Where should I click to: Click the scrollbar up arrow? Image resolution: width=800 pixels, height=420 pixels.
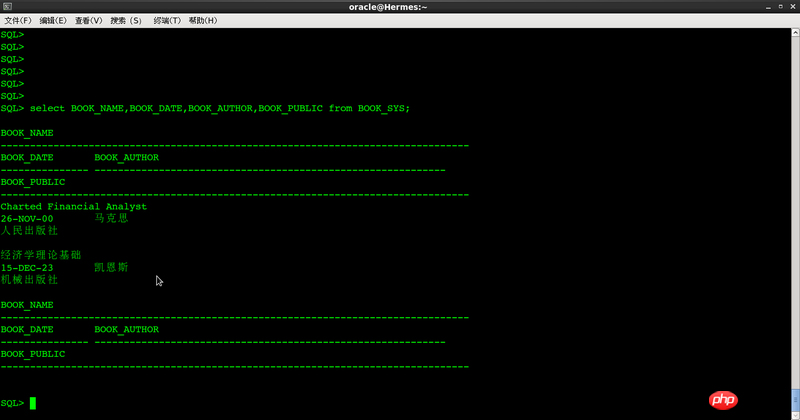(x=795, y=32)
